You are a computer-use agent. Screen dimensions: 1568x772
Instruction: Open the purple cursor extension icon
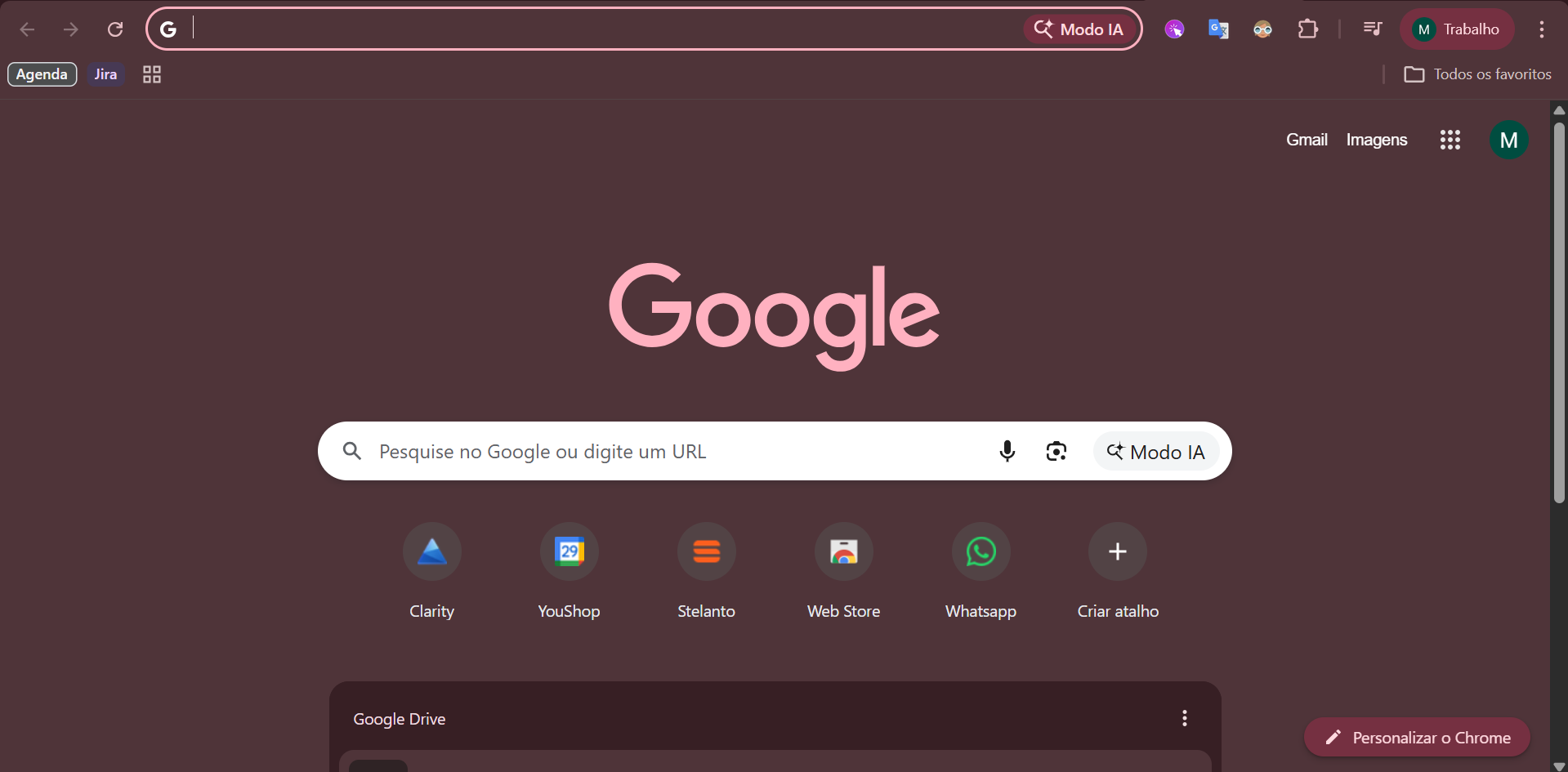pyautogui.click(x=1174, y=29)
